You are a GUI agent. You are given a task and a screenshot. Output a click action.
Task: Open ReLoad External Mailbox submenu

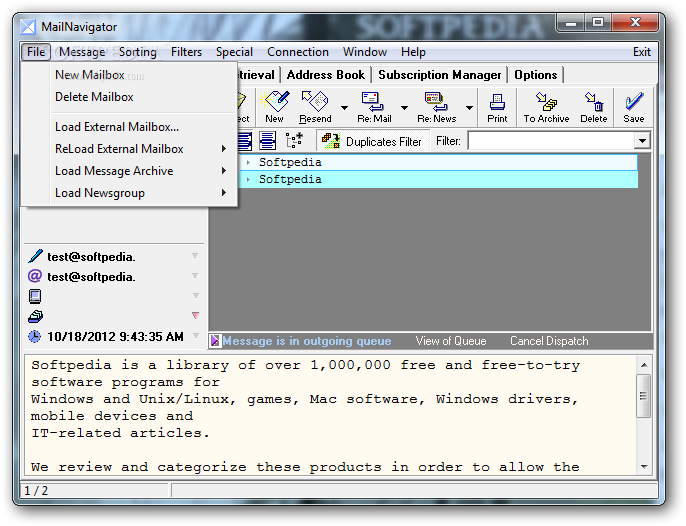(x=130, y=149)
